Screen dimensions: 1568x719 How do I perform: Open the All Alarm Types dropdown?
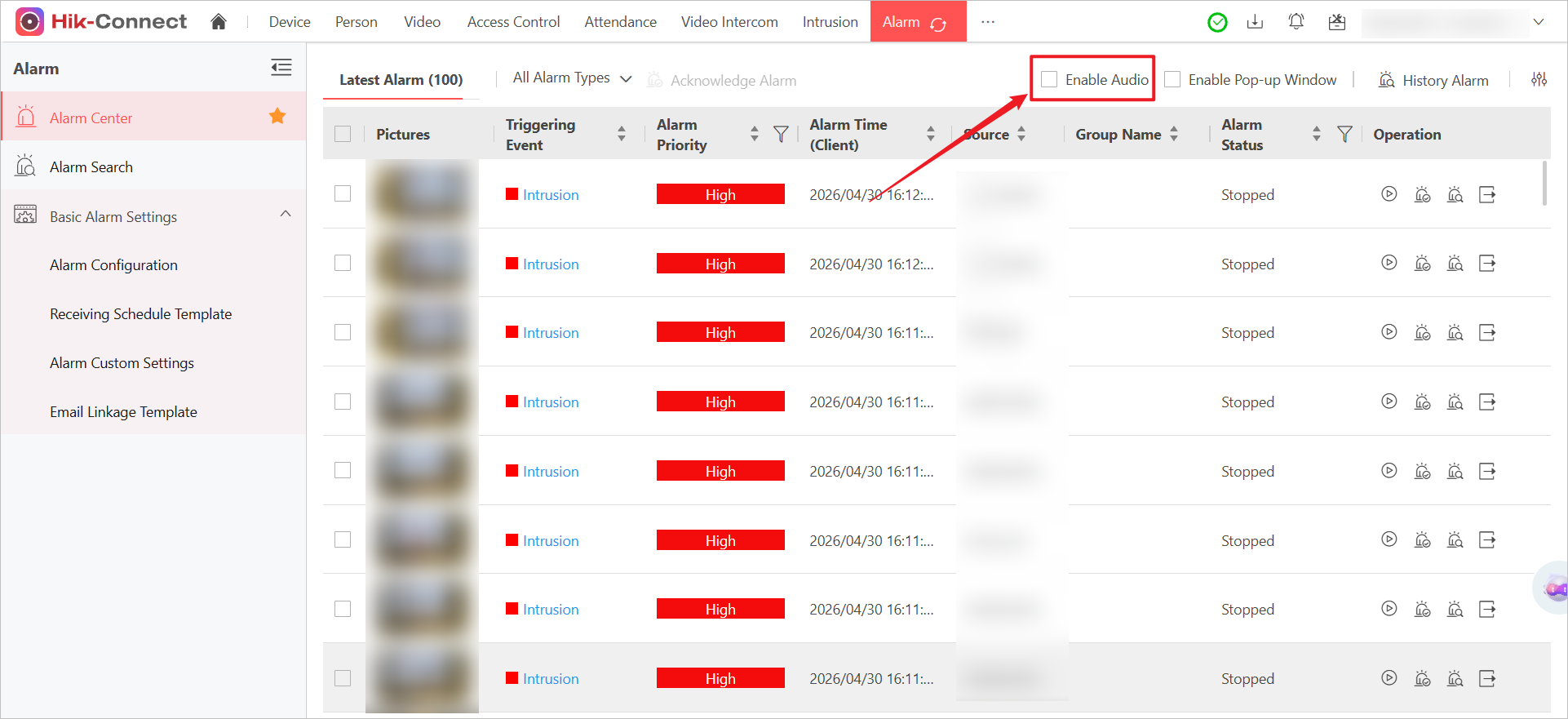click(572, 78)
